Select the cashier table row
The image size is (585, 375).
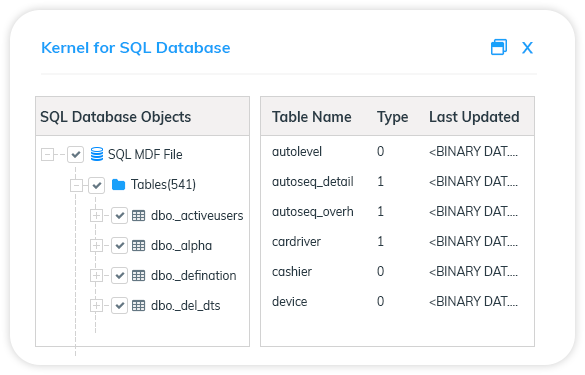click(x=397, y=271)
